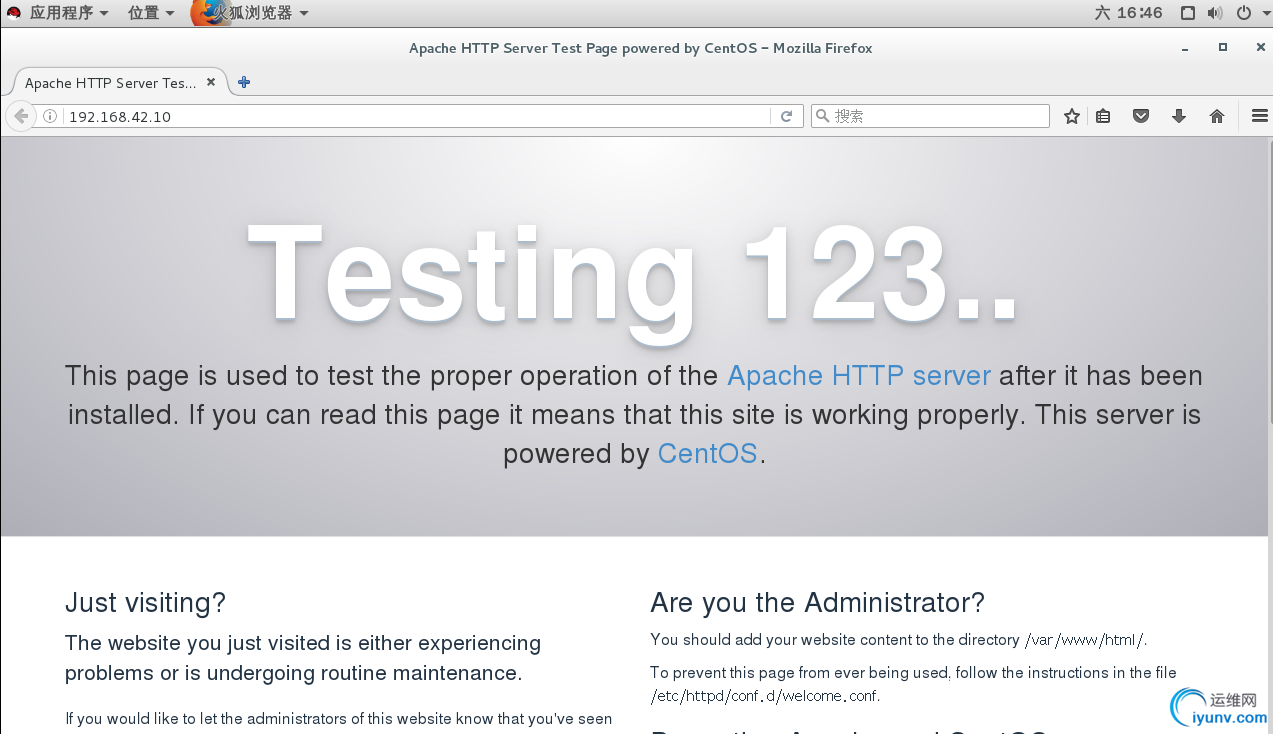Open the 应用程序 applications menu
Viewport: 1273px width, 734px height.
[x=69, y=13]
